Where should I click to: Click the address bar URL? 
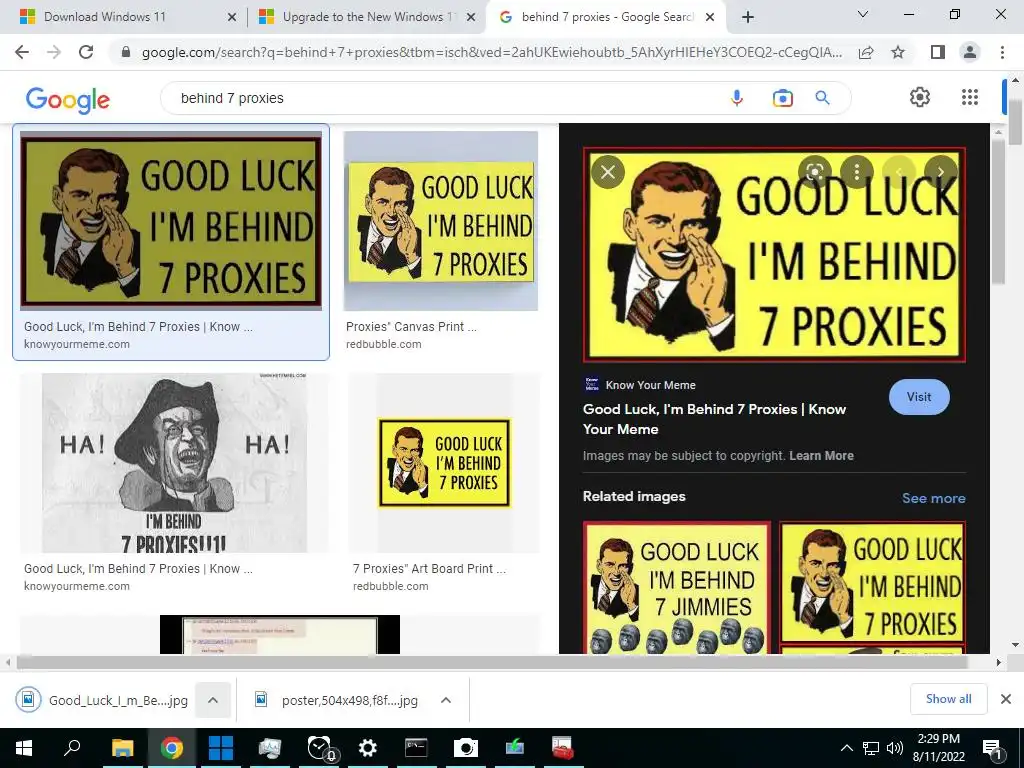[x=491, y=52]
